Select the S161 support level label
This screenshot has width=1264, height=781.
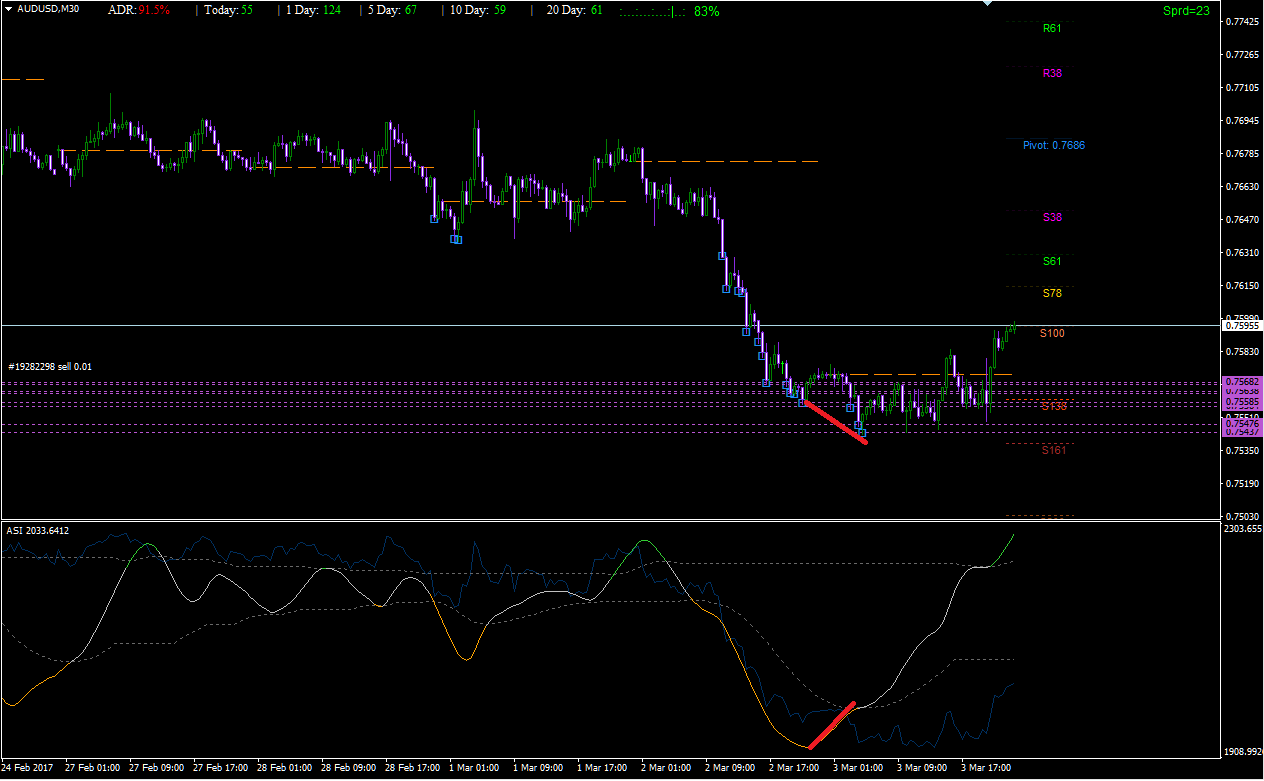1054,450
